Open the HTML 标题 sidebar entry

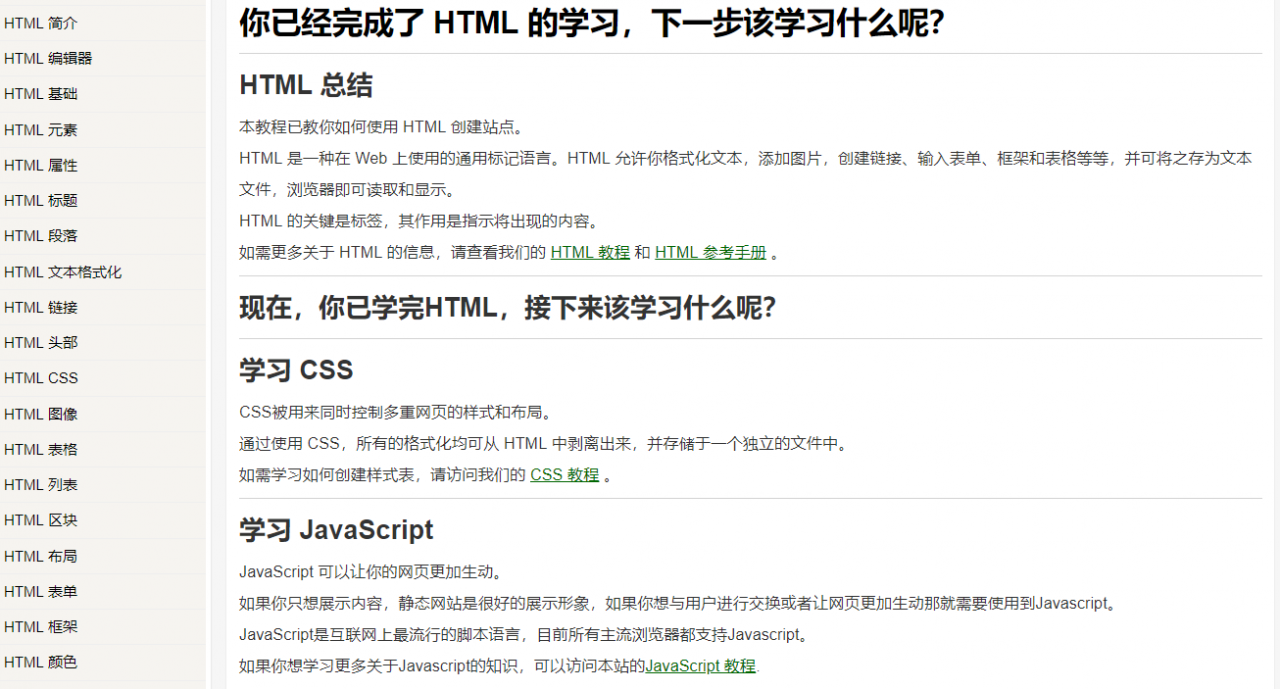[40, 200]
